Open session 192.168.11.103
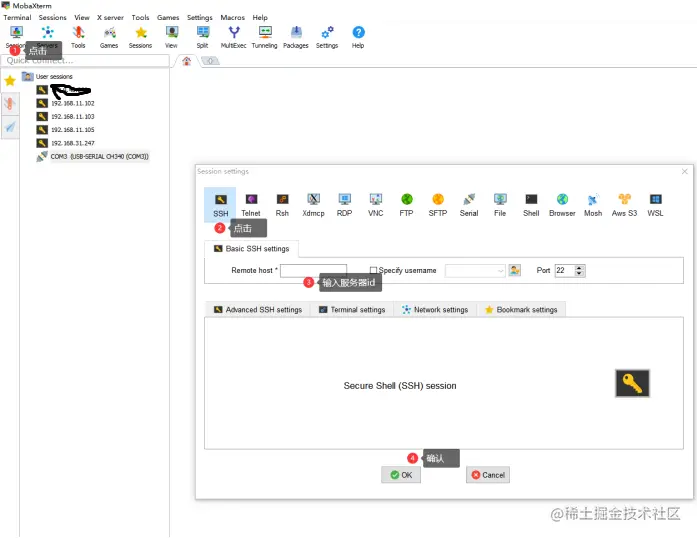Screen dimensions: 697x538 click(x=66, y=116)
